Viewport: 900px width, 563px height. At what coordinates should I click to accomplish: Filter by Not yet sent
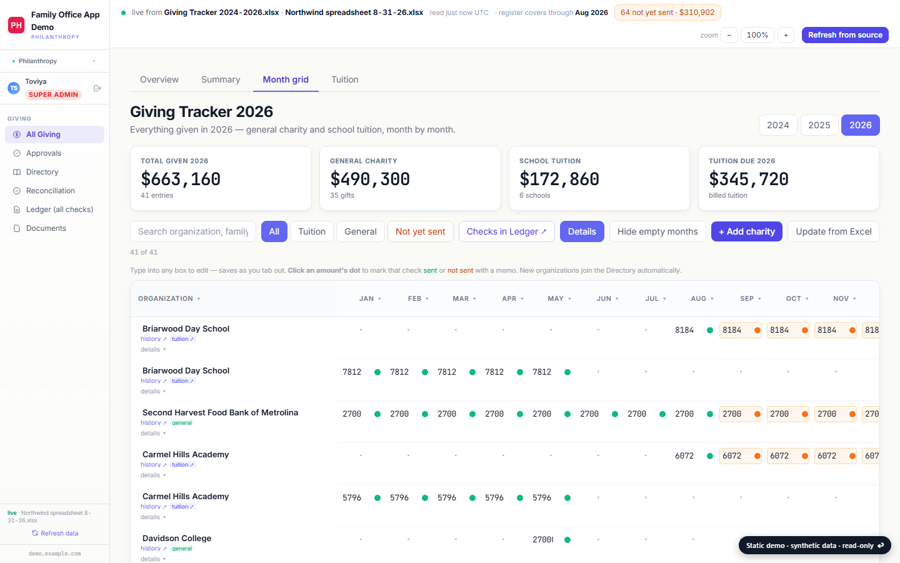(420, 231)
